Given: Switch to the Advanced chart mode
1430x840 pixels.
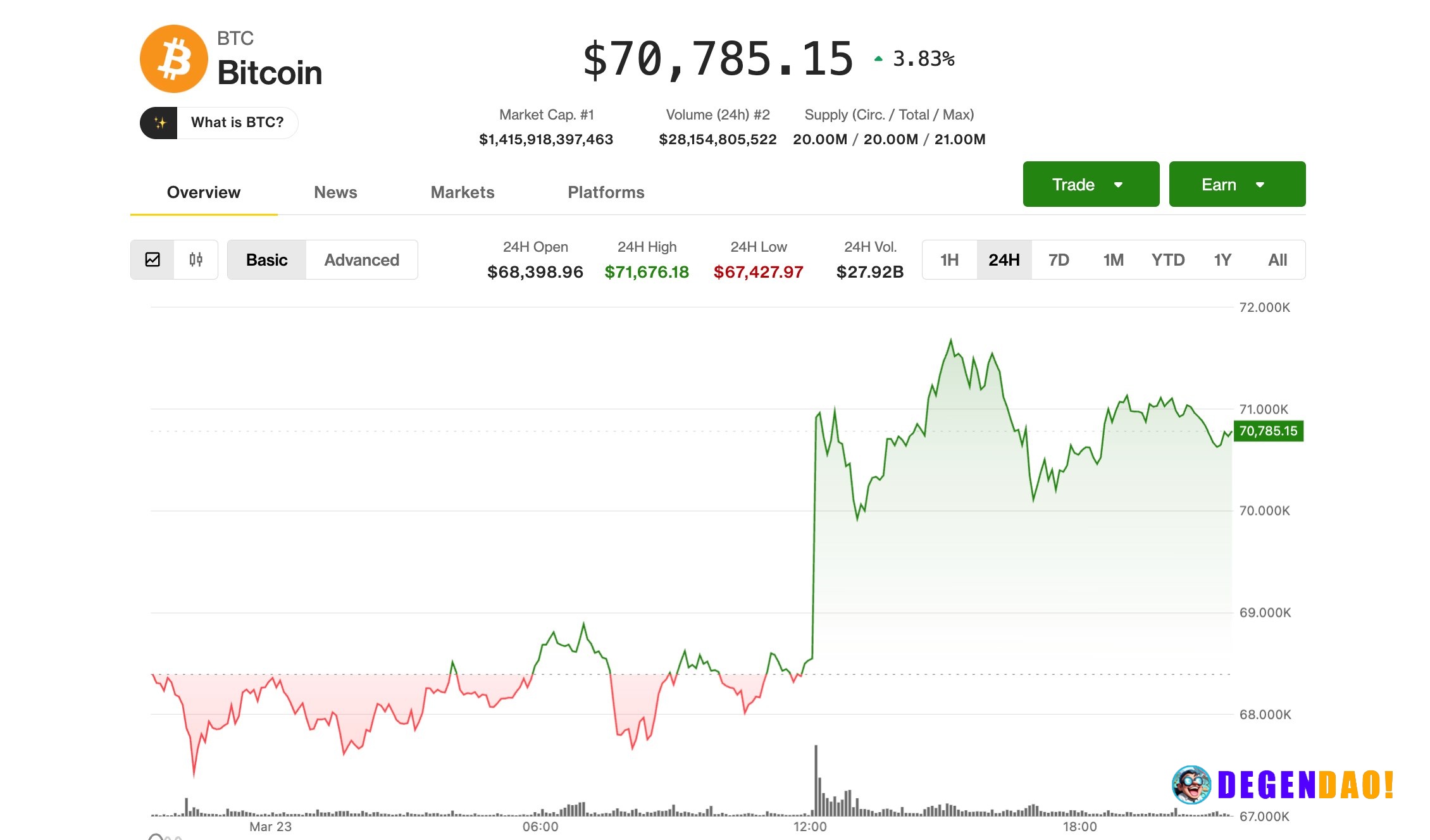Looking at the screenshot, I should 361,259.
